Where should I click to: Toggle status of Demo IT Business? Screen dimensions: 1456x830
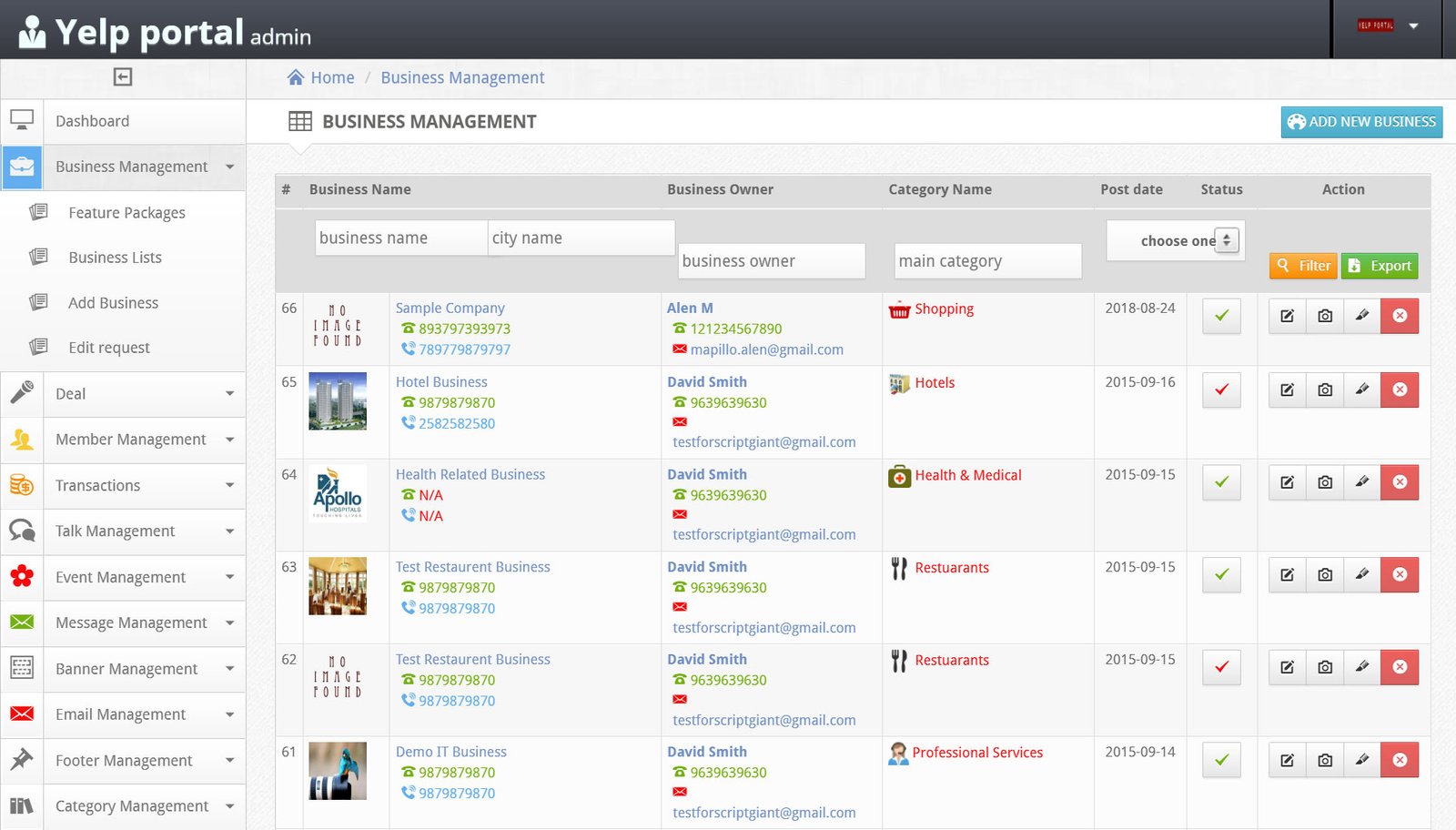point(1221,760)
